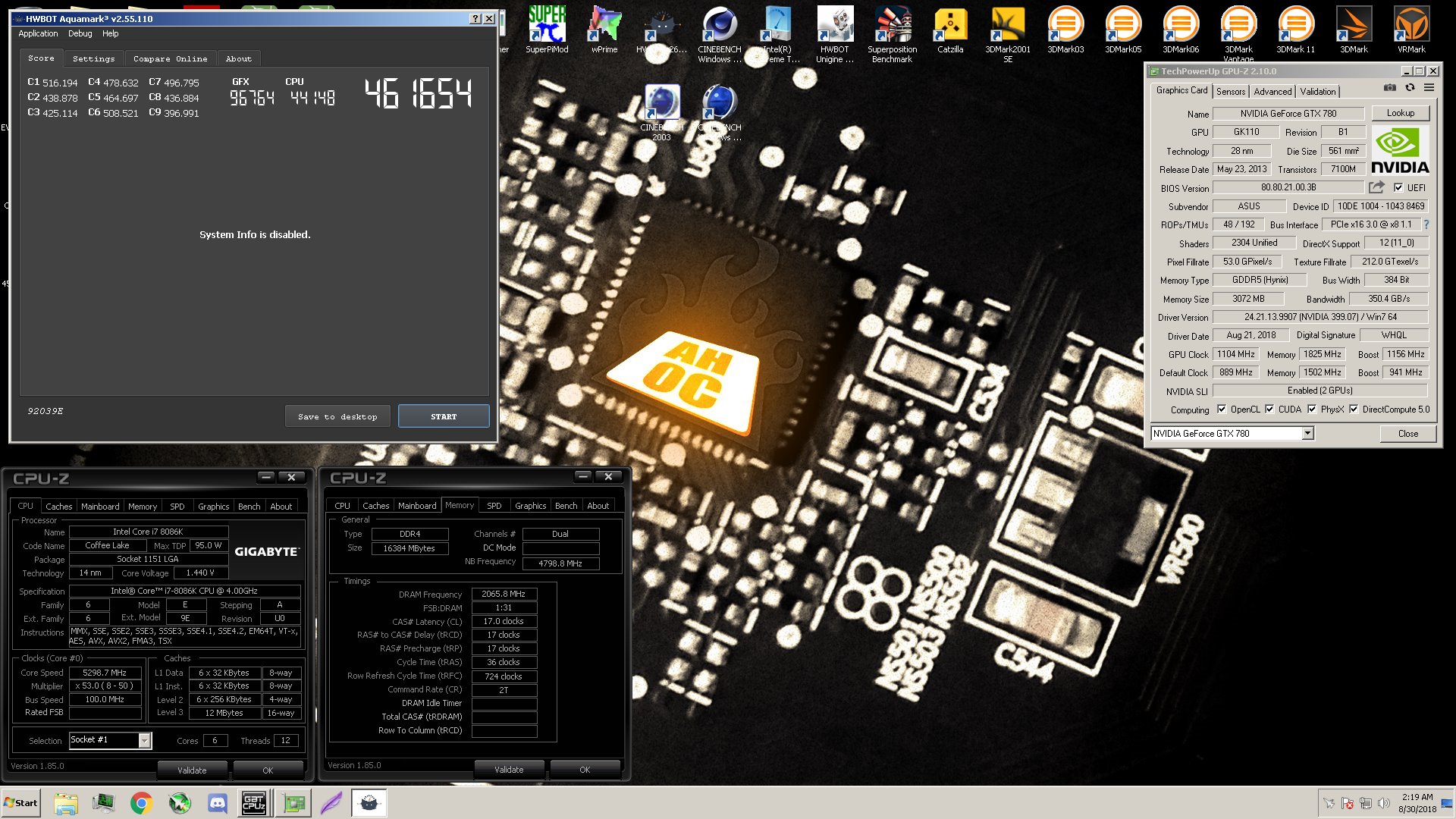Open the Aquamark Debug menu
The image size is (1456, 819).
(80, 33)
